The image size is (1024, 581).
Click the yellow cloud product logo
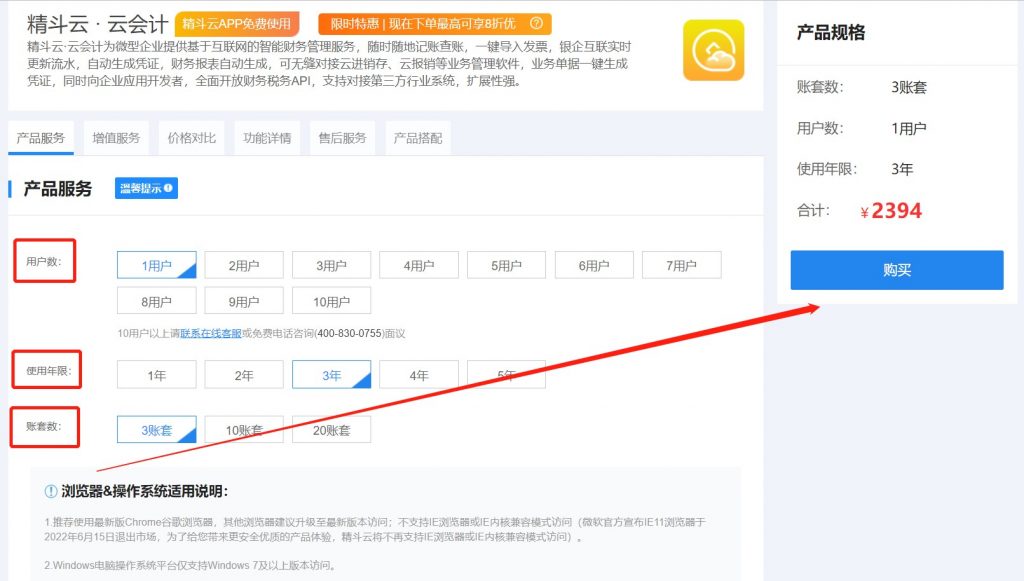[x=713, y=50]
